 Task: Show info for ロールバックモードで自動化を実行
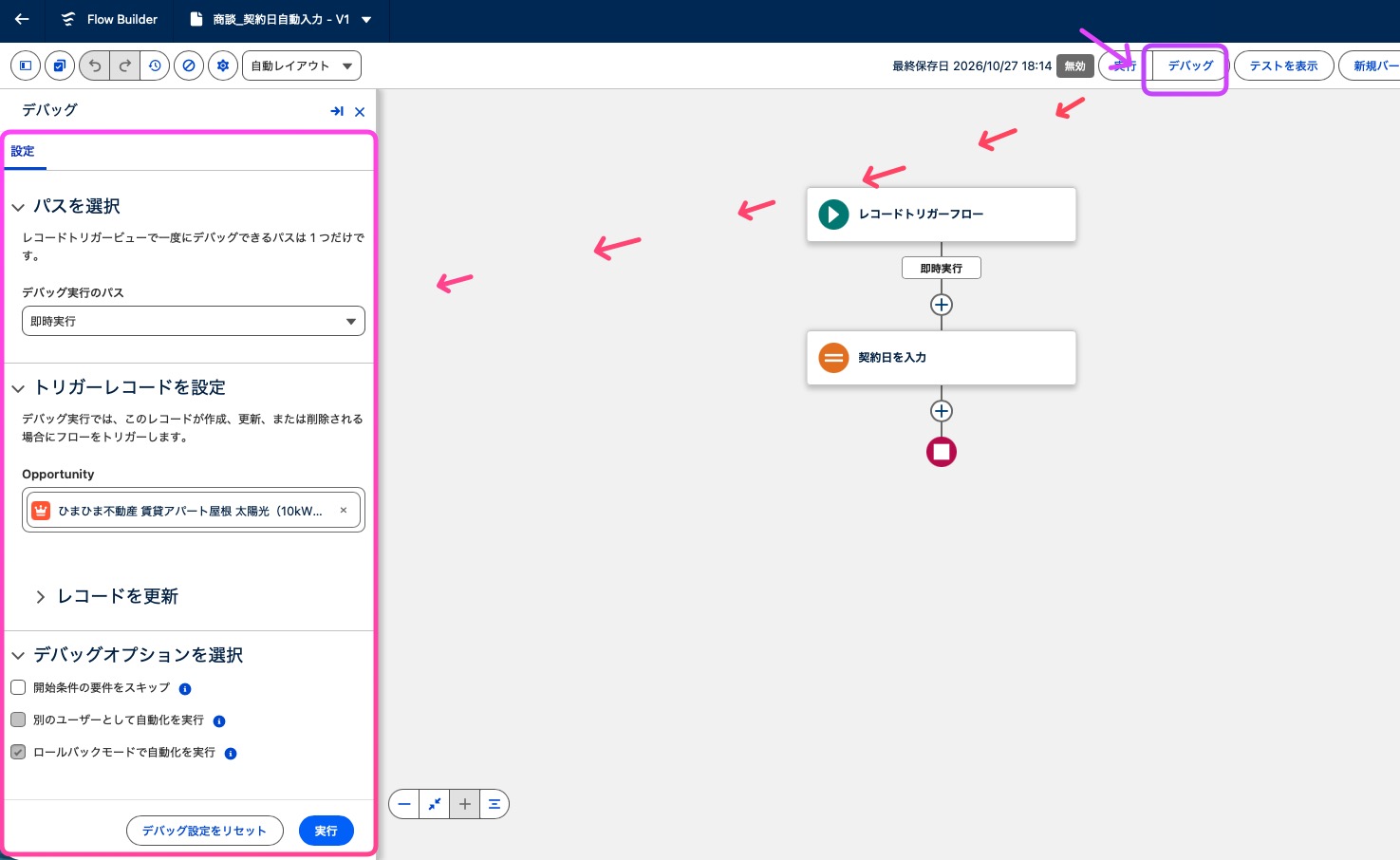231,754
